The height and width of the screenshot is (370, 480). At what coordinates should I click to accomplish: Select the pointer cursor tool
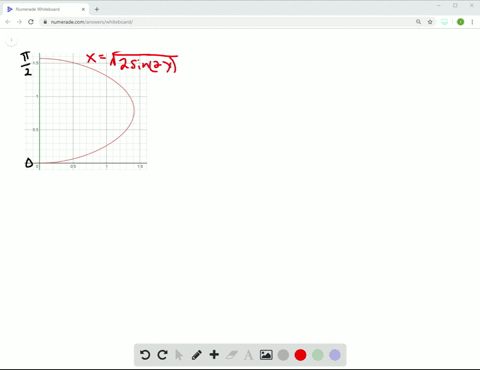coord(179,355)
